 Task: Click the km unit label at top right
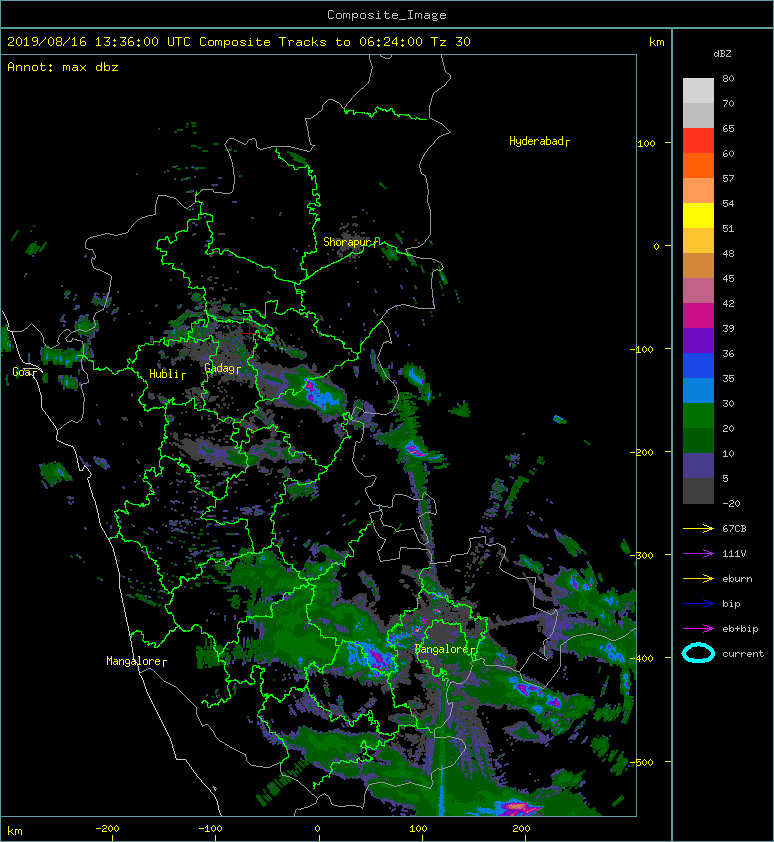tap(657, 42)
